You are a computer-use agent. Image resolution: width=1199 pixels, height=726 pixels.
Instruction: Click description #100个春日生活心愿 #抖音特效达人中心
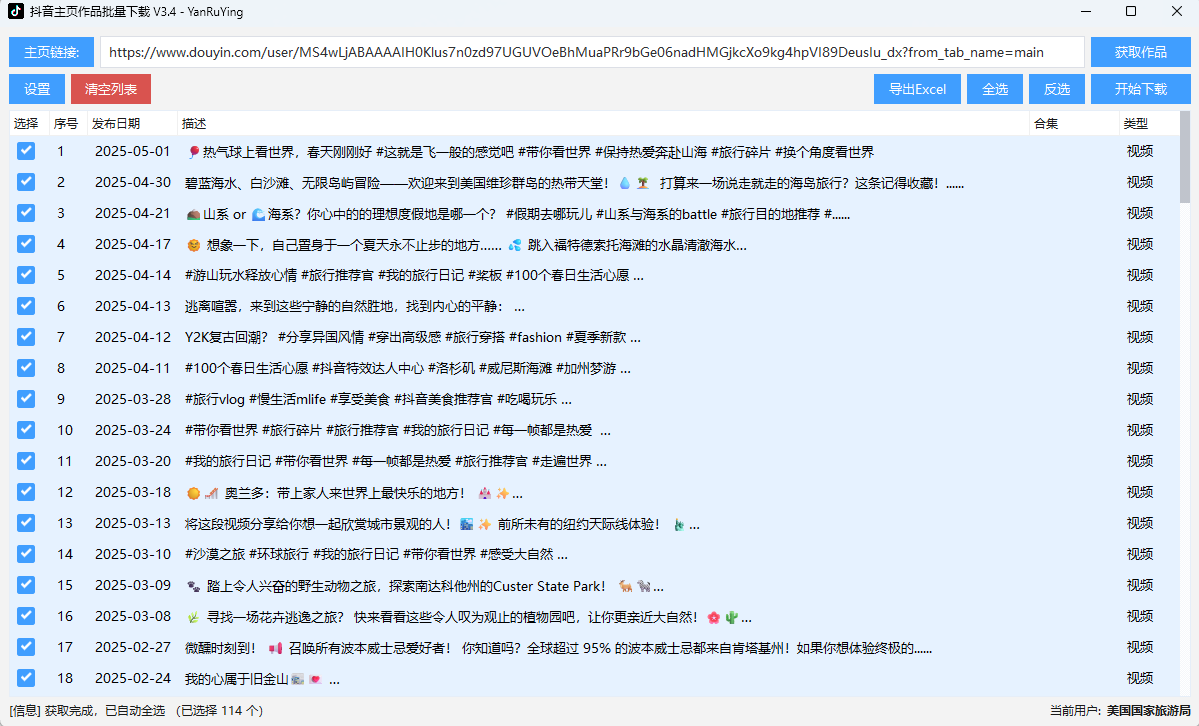408,369
